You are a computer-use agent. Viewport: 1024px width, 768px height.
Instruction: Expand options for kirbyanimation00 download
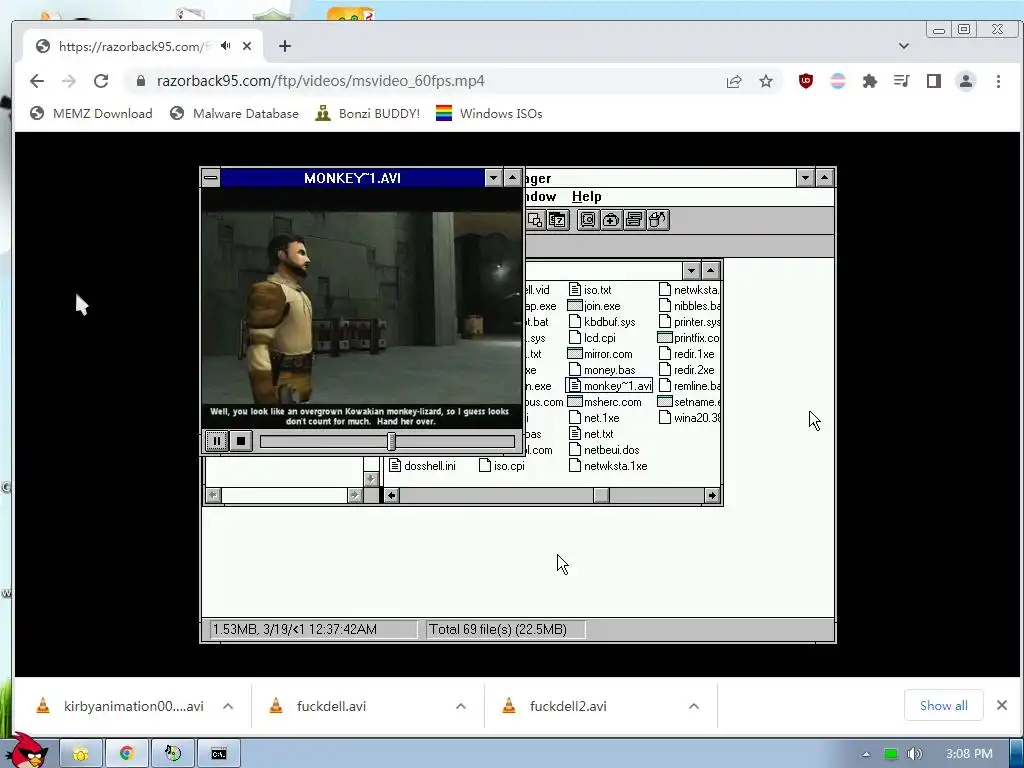(228, 706)
